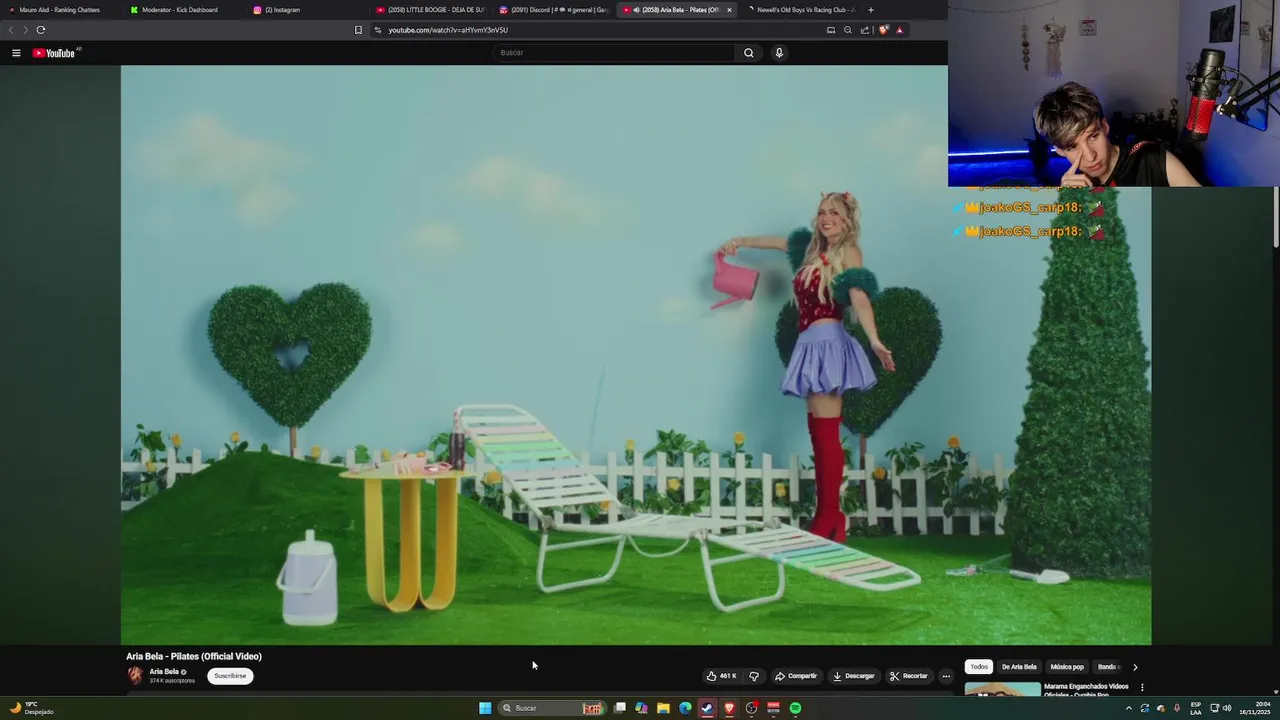
Task: Switch to '(2) Instagram' tab
Action: 305,10
